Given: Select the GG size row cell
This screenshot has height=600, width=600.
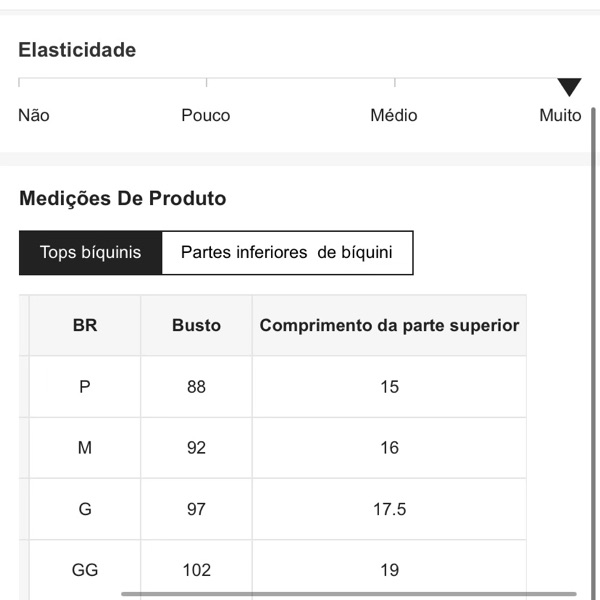Looking at the screenshot, I should [85, 570].
